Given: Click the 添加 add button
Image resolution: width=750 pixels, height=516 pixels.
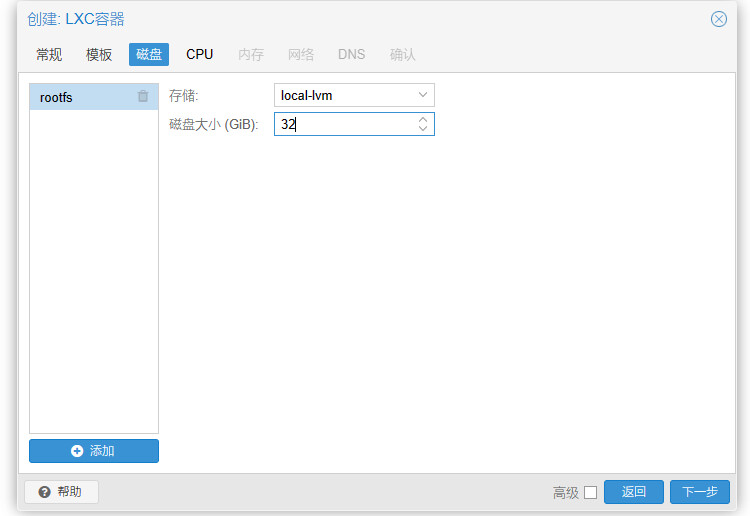Looking at the screenshot, I should [x=94, y=451].
